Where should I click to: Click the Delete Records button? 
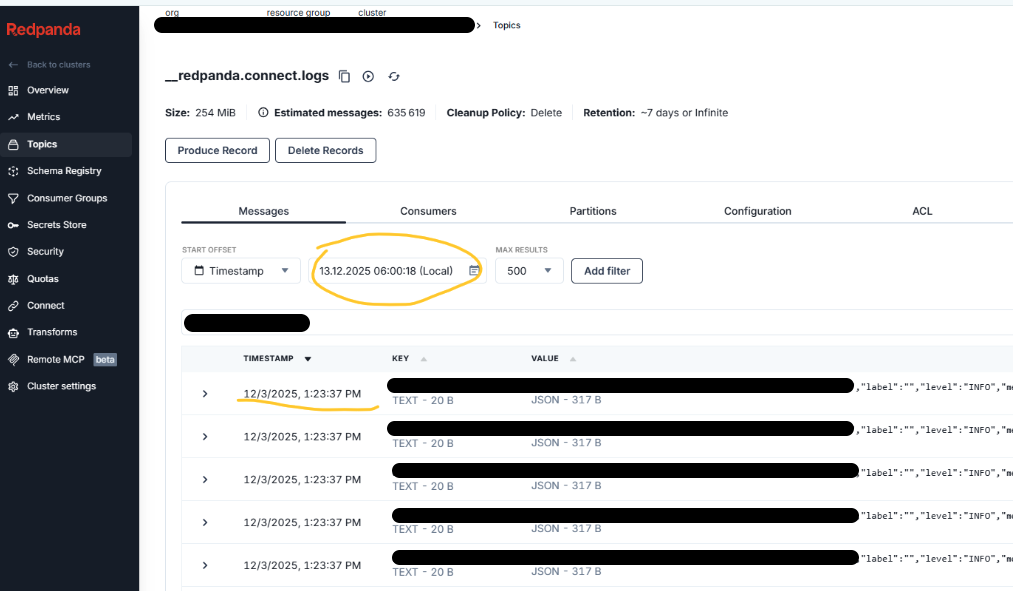[326, 150]
